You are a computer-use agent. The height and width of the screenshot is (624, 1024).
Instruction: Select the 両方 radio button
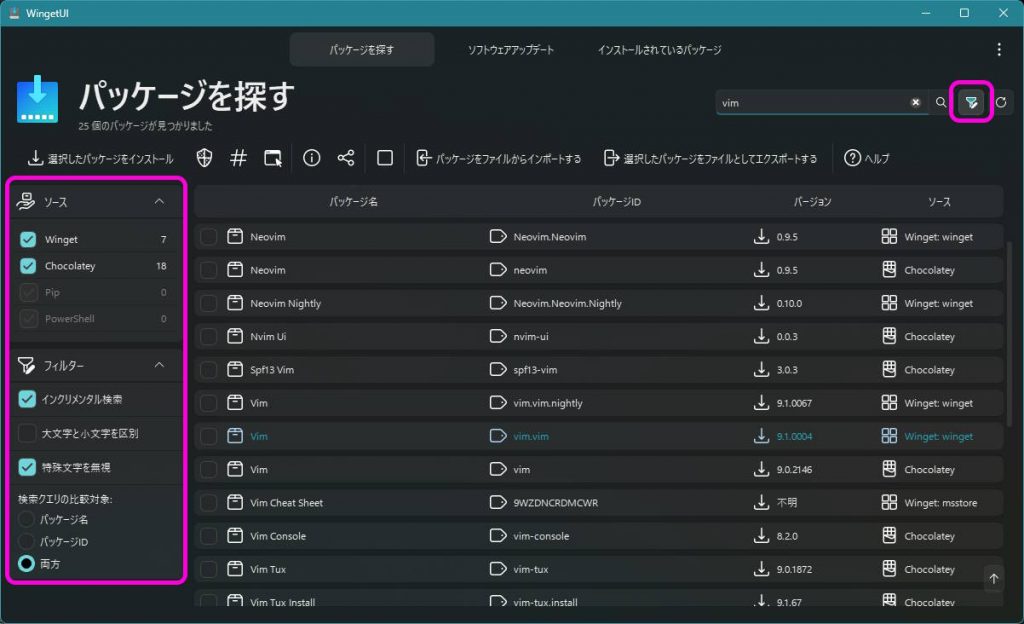tap(26, 563)
